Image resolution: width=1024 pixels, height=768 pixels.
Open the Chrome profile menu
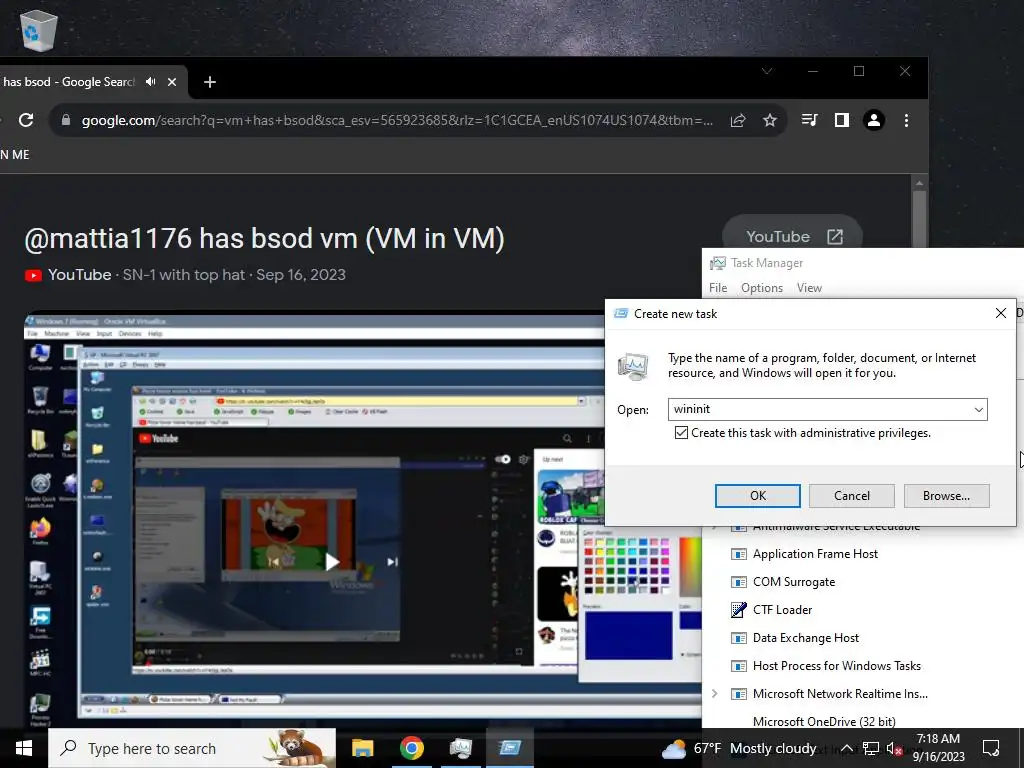[x=874, y=120]
